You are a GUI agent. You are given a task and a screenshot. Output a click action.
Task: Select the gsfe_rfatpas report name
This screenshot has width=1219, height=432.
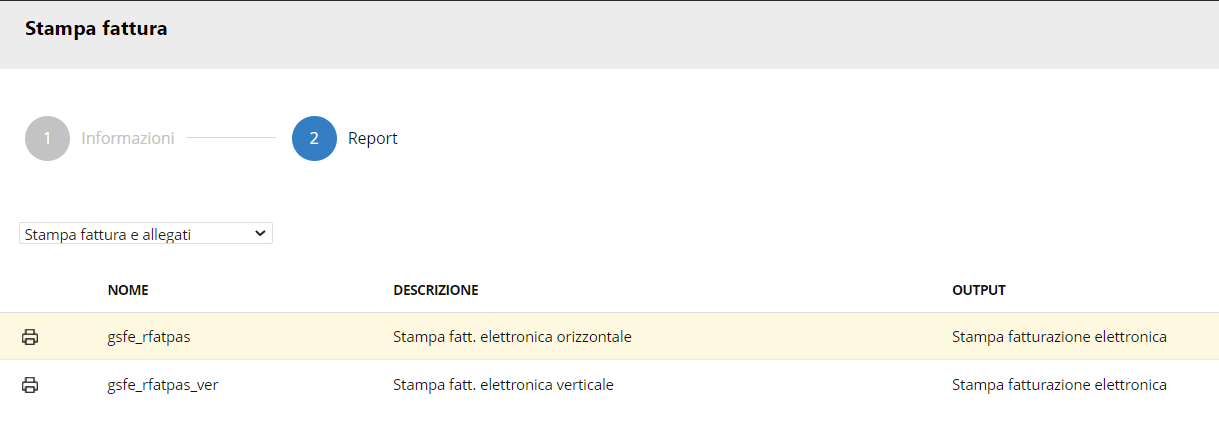click(x=149, y=337)
